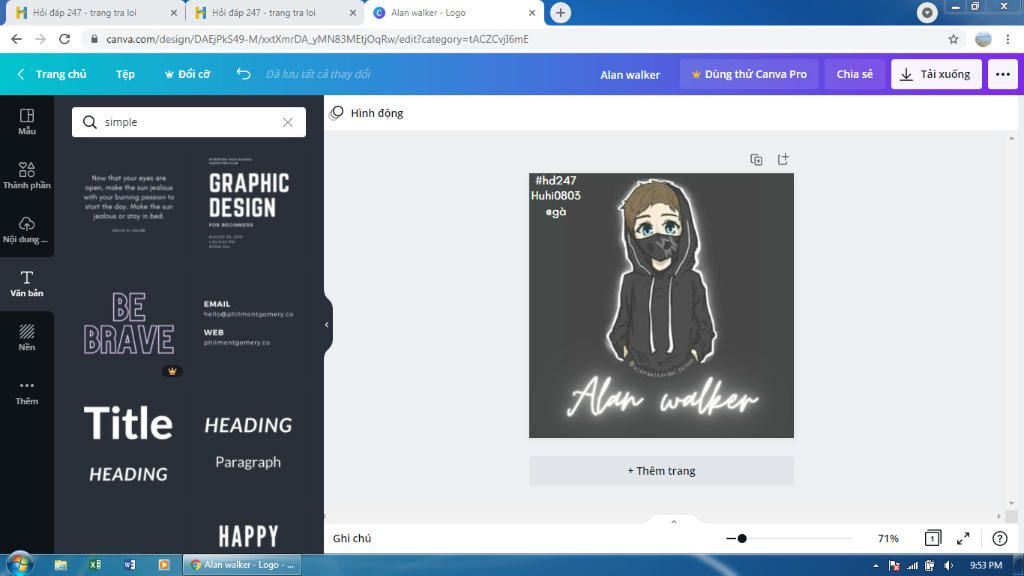
Task: Close the Alan walker - Logo tab
Action: 532,12
